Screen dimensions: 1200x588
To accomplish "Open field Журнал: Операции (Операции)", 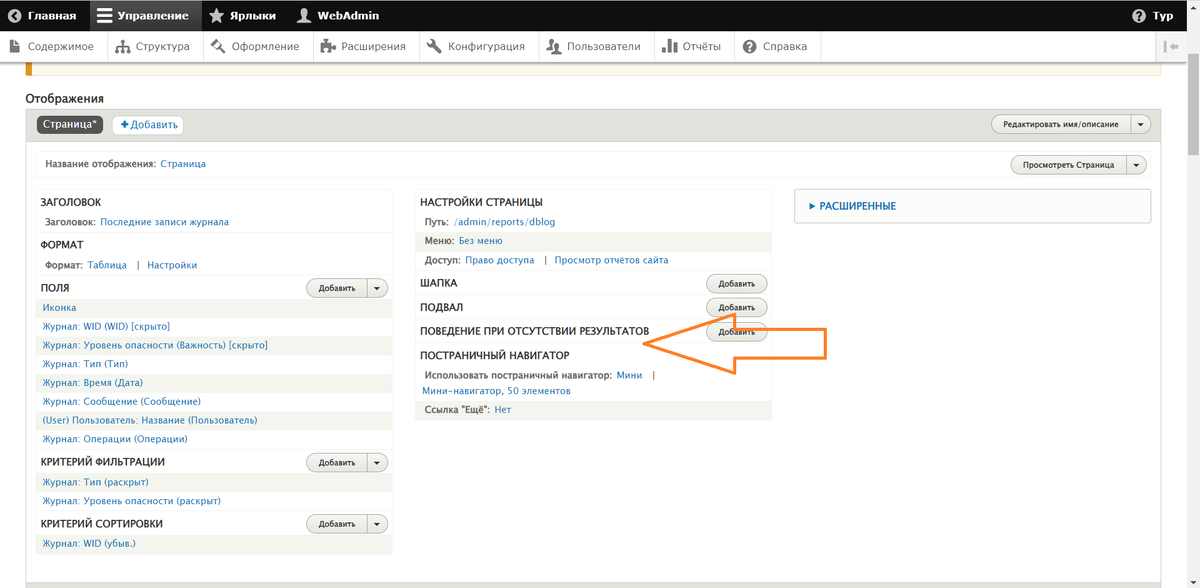I will tap(115, 439).
